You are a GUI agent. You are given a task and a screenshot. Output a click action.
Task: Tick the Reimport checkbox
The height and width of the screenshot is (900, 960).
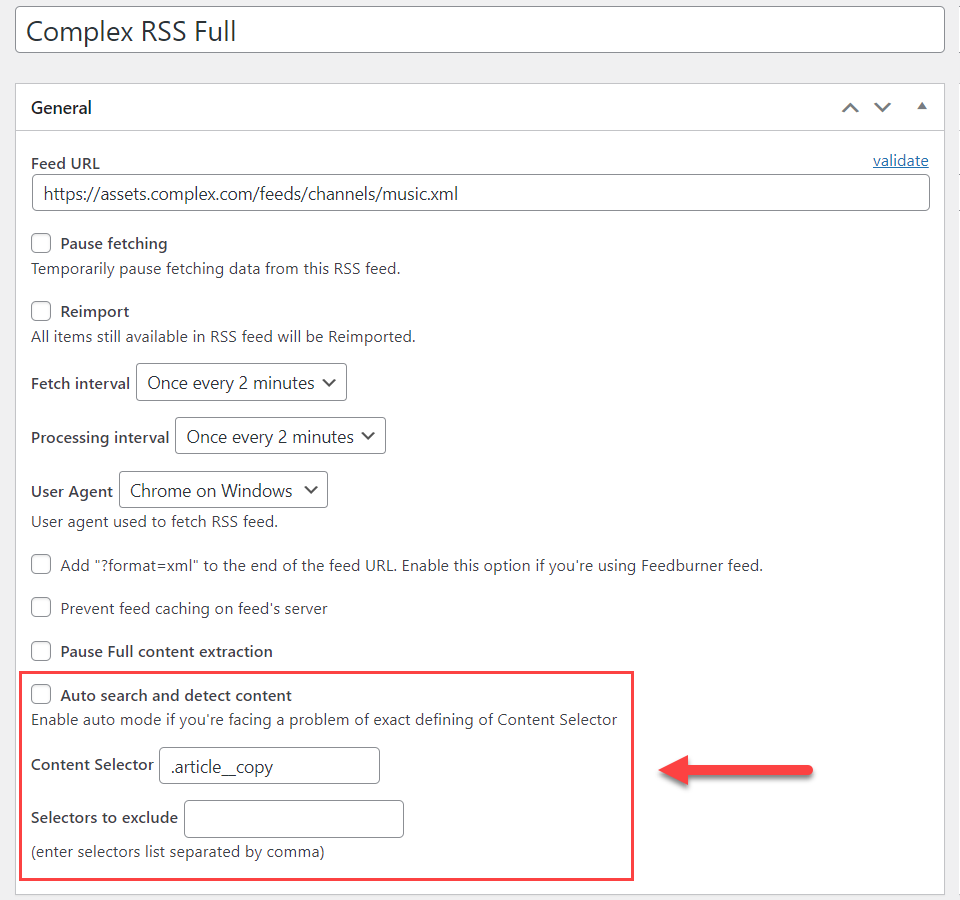pos(41,311)
